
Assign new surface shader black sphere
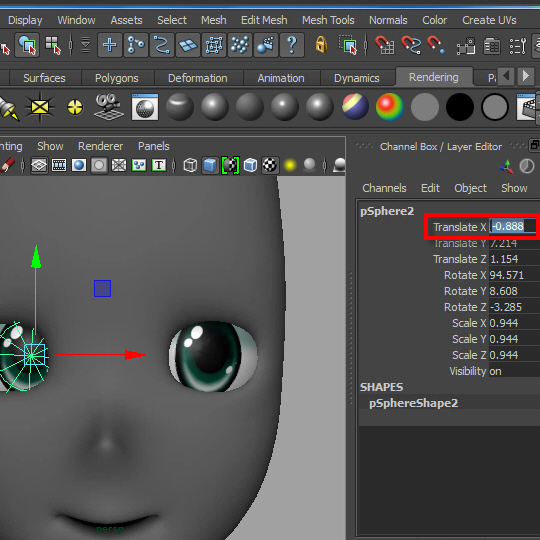[x=459, y=107]
